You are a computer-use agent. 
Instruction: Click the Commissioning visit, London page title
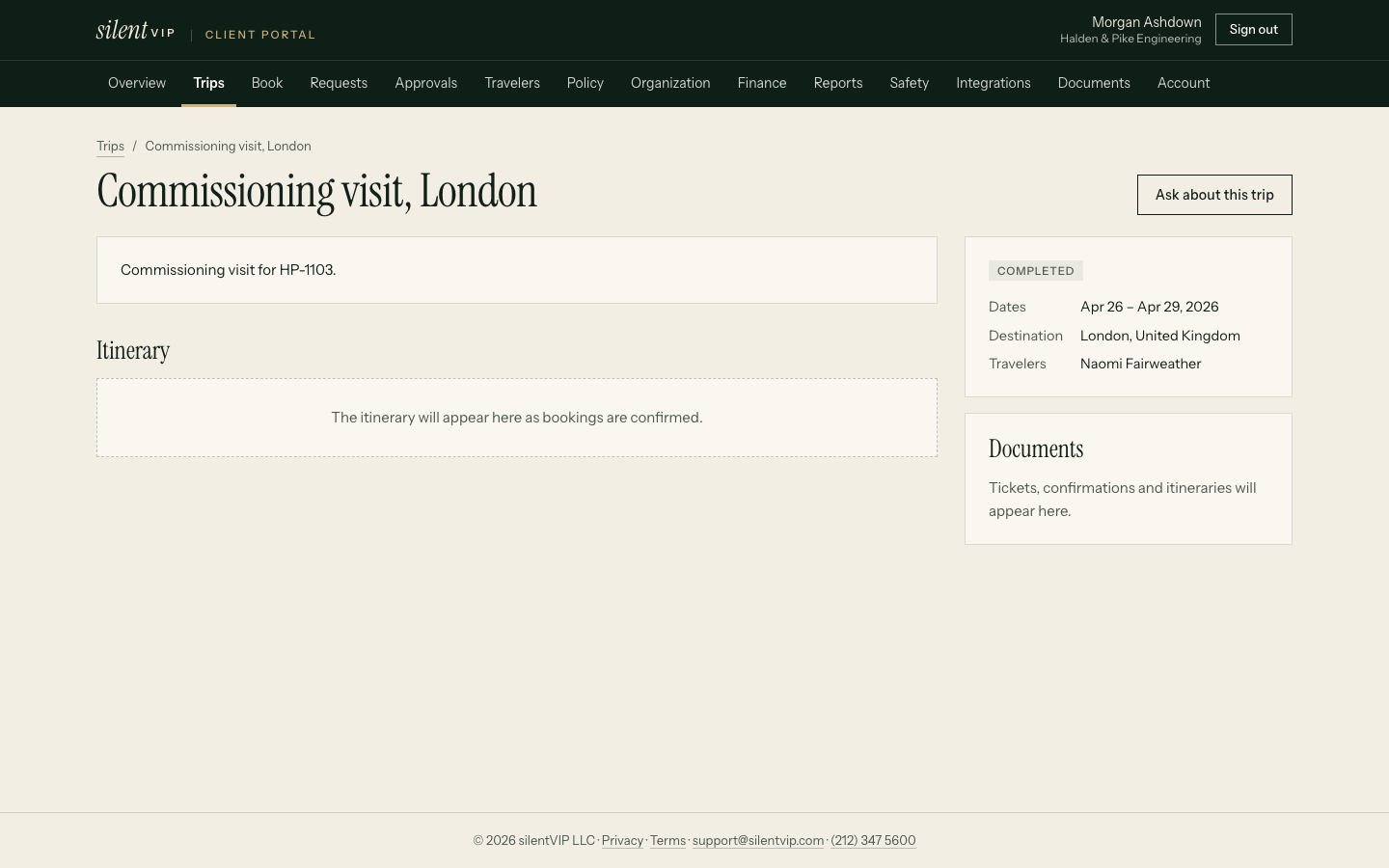click(316, 191)
